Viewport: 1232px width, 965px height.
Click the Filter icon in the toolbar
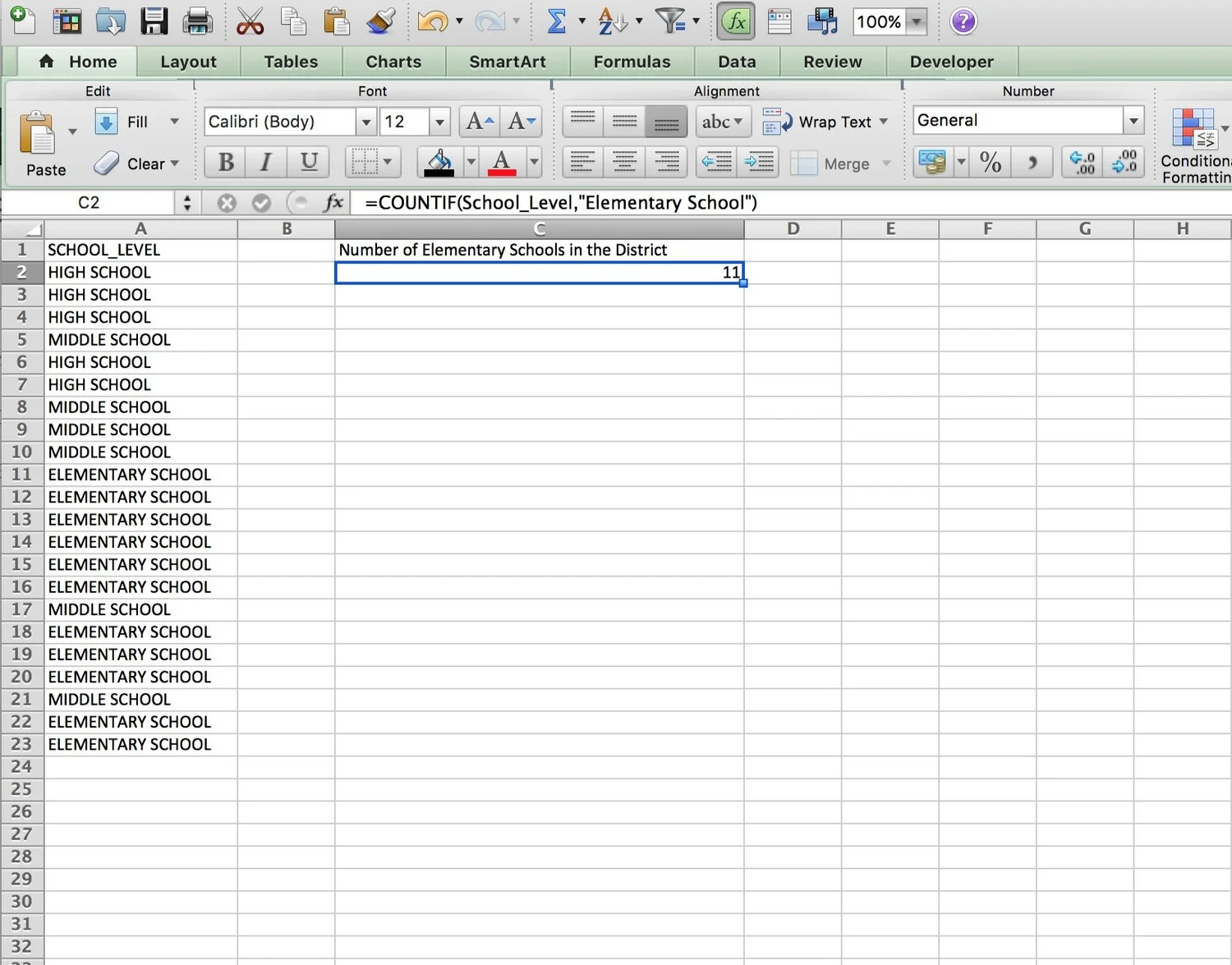[670, 21]
